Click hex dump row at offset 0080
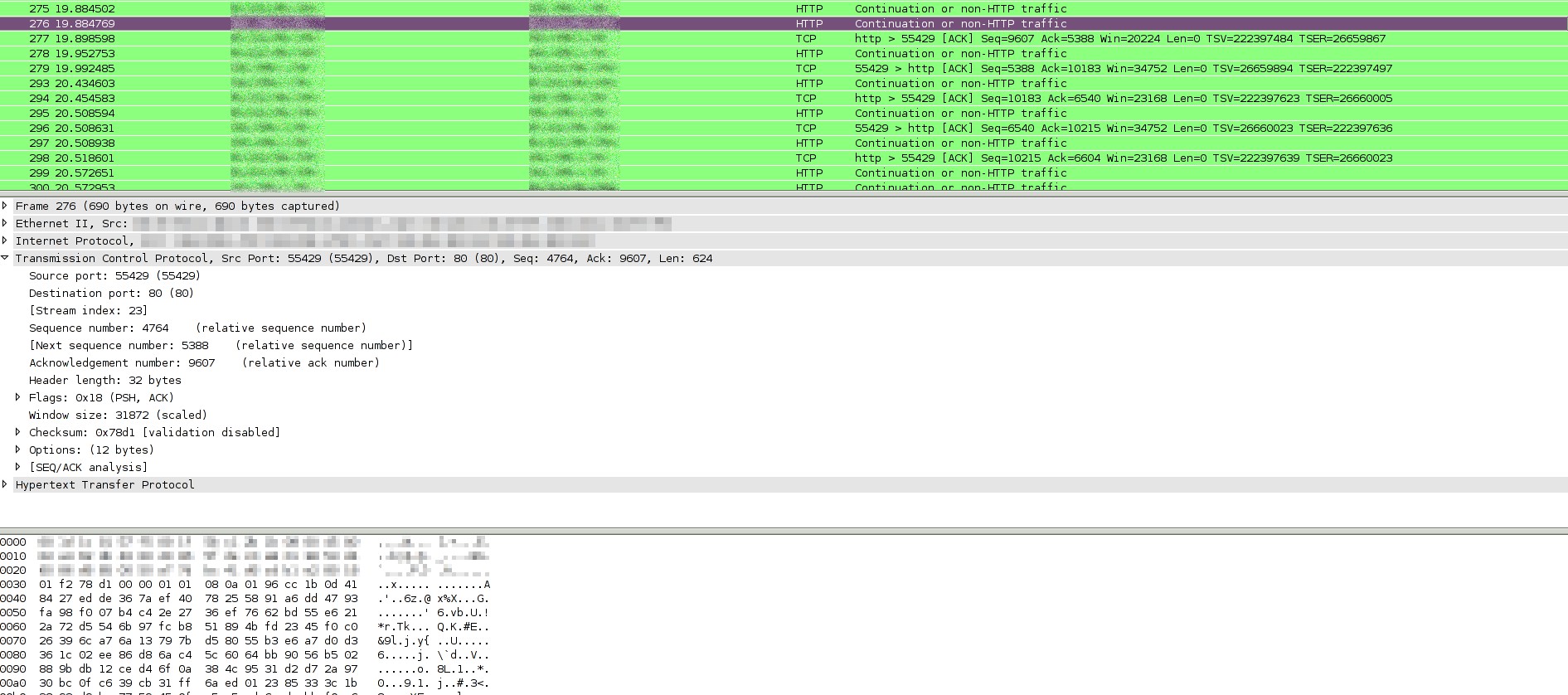 pyautogui.click(x=245, y=654)
